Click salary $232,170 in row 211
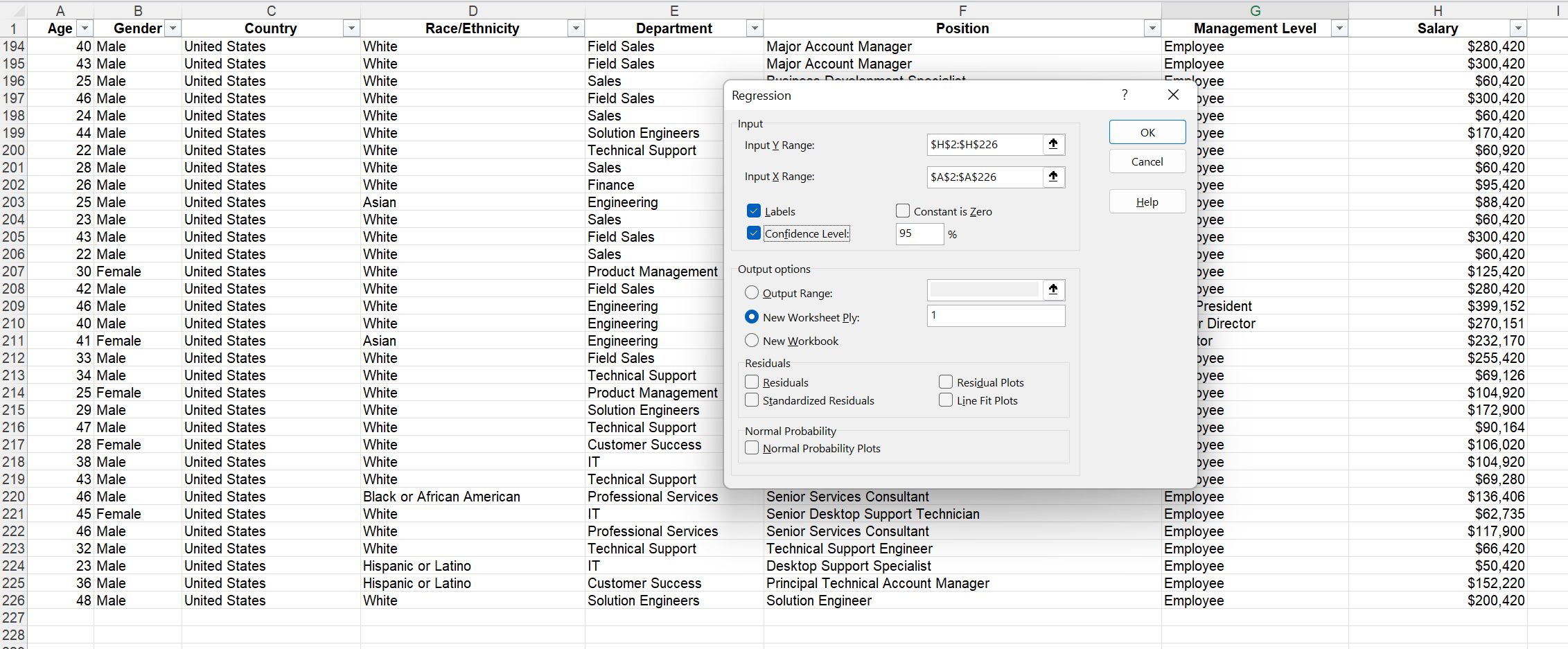This screenshot has height=649, width=1568. pyautogui.click(x=1438, y=341)
